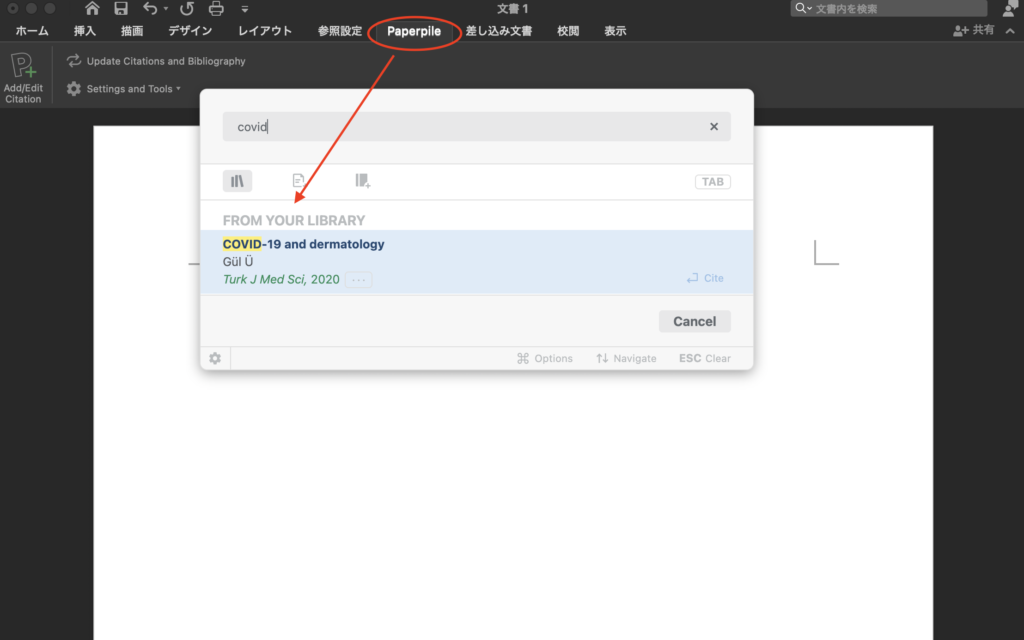Open the undo history dropdown arrow
The image size is (1024, 640).
click(x=166, y=9)
